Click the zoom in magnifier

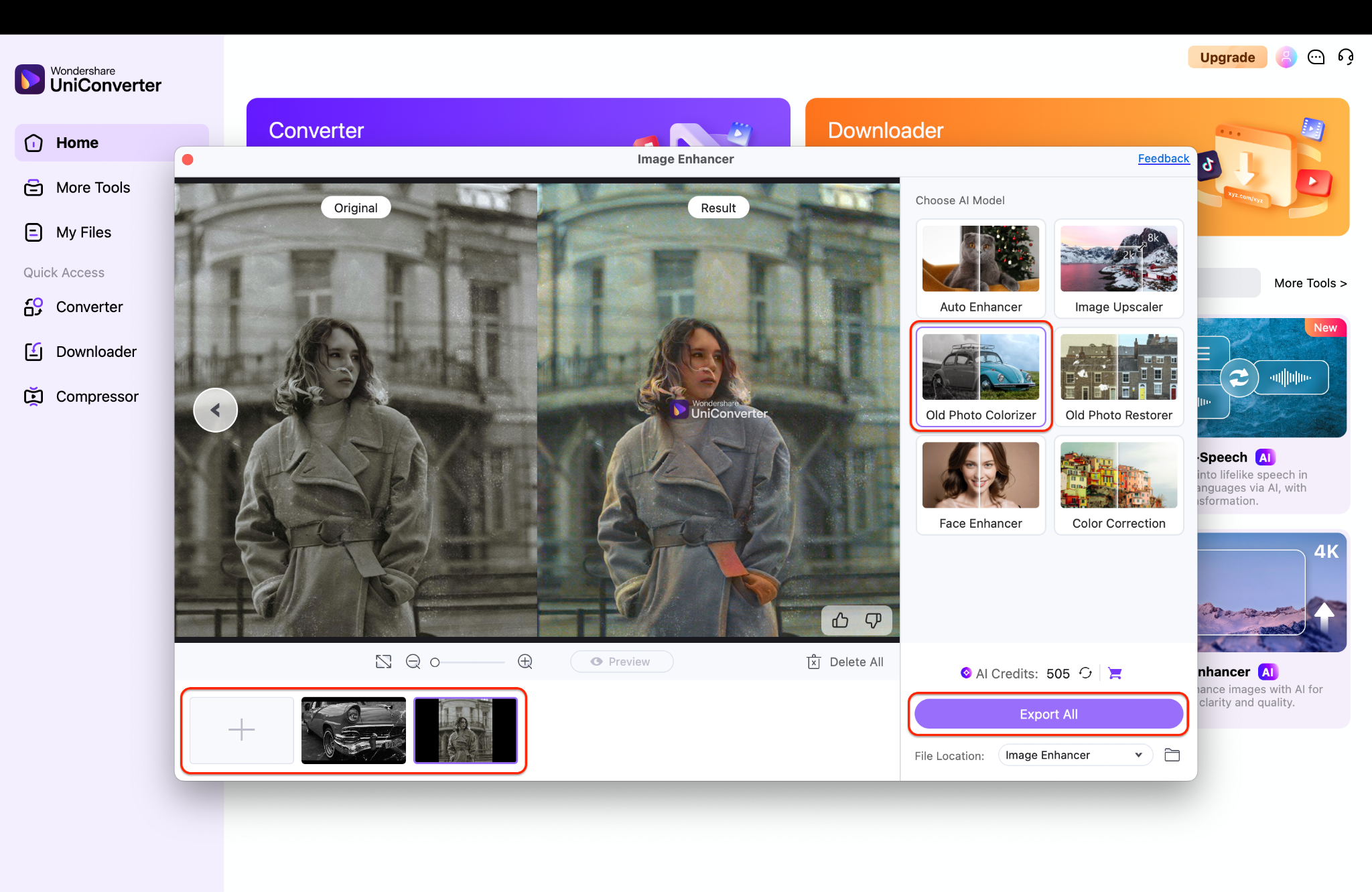[525, 662]
